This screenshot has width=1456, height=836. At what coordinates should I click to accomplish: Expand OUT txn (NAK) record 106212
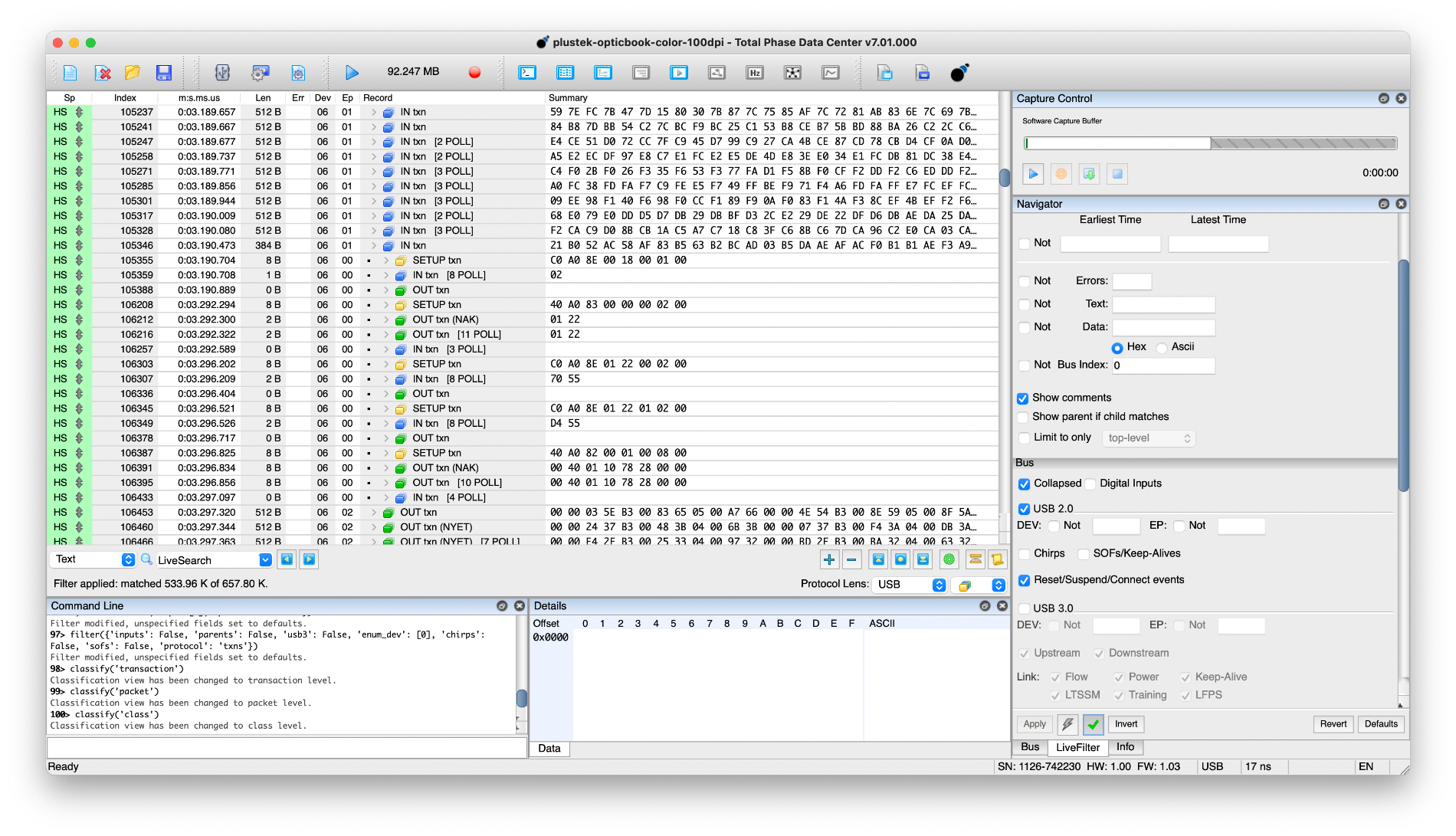[x=386, y=320]
